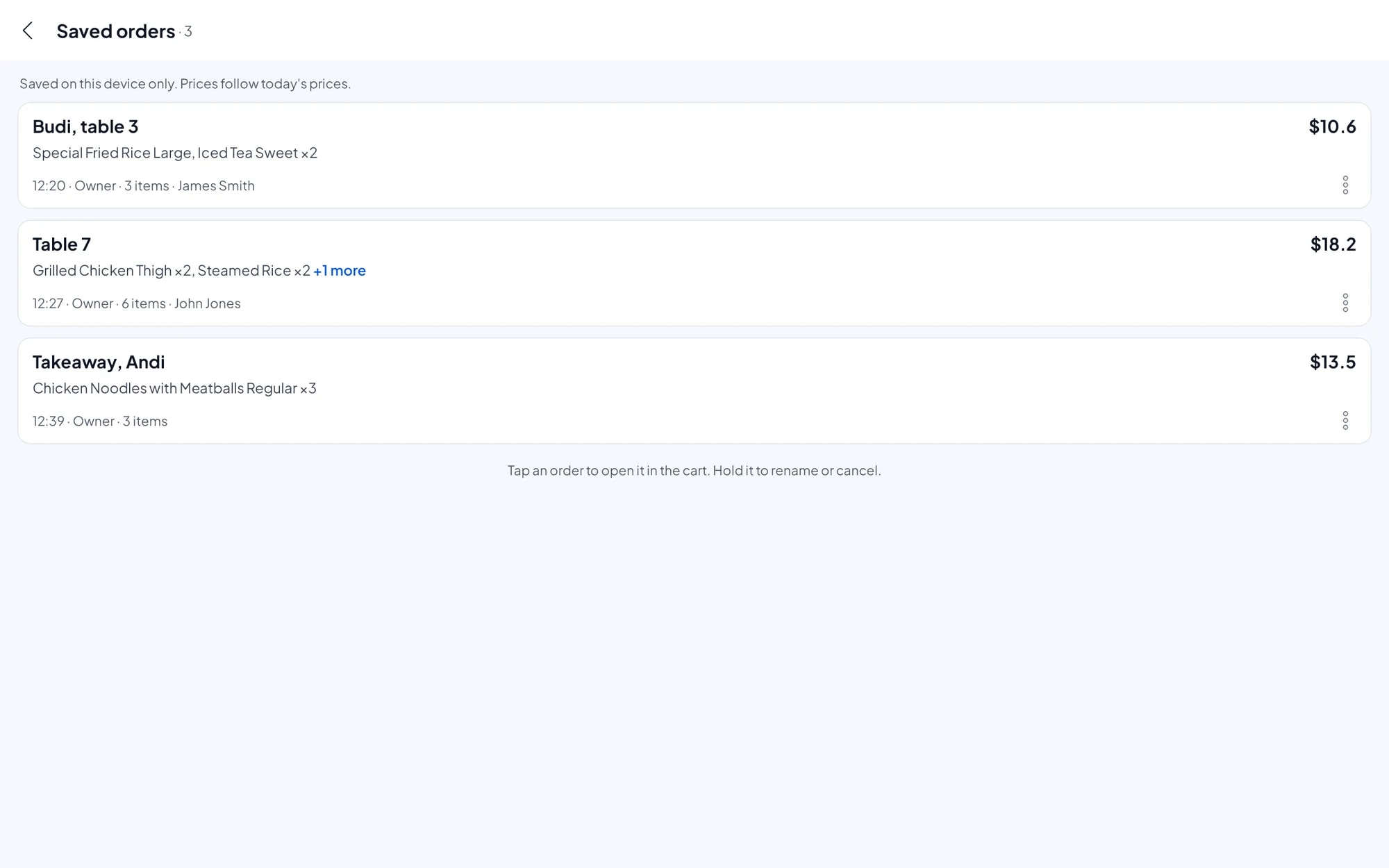
Task: Click the 'Tap an order to open' hint
Action: pyautogui.click(x=694, y=471)
